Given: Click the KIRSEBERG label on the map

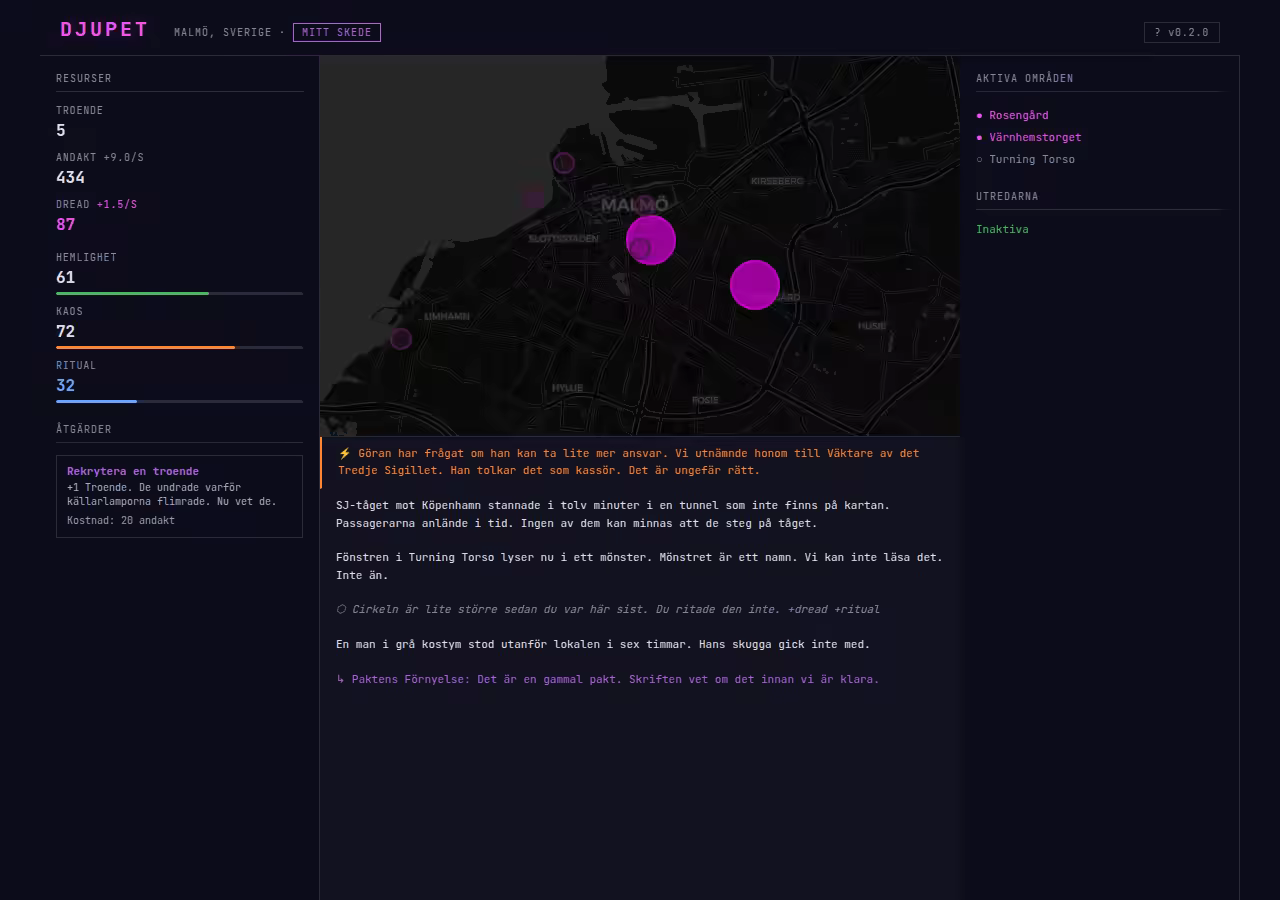Looking at the screenshot, I should (777, 181).
